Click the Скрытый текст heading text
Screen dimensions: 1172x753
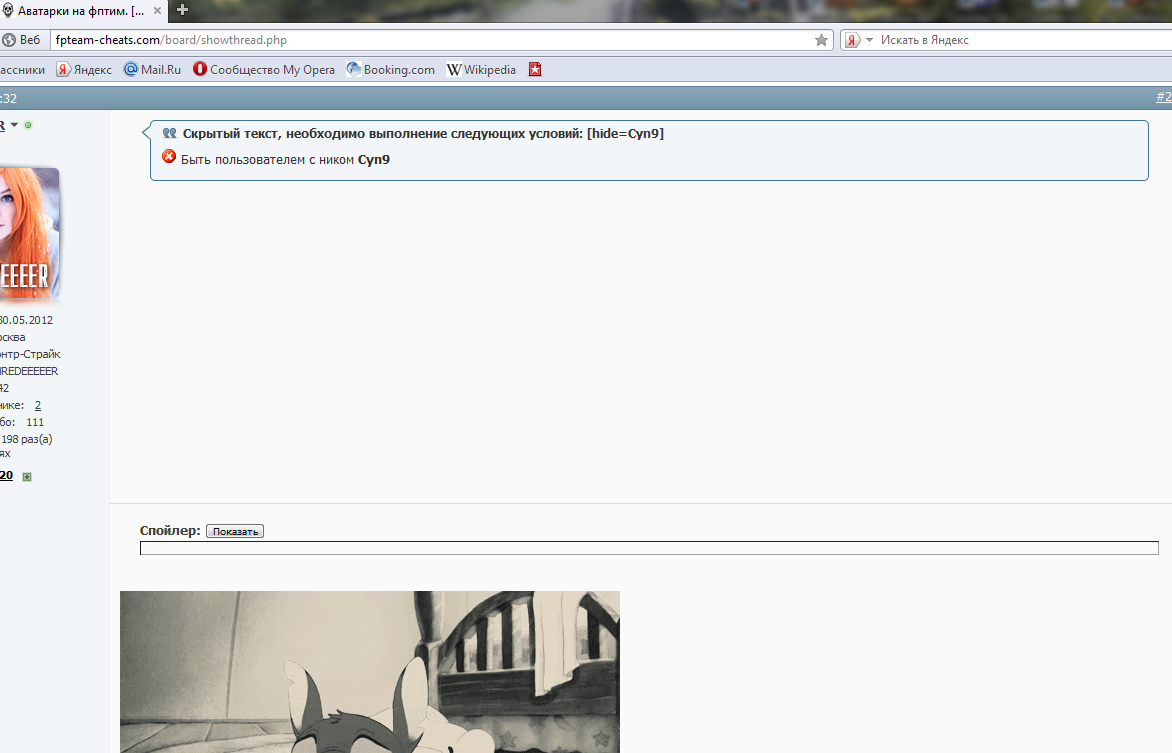423,133
